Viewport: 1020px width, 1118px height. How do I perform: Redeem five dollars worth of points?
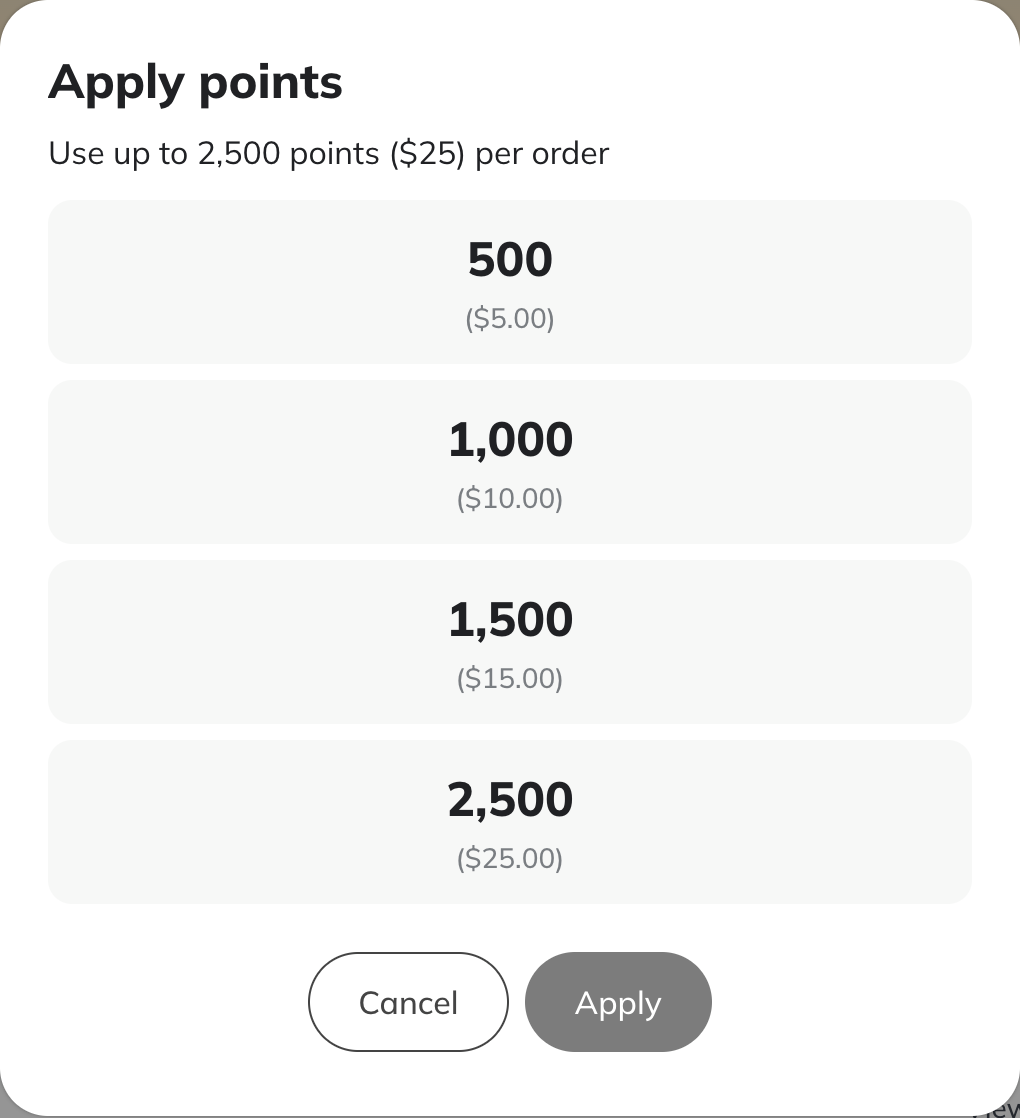[510, 282]
